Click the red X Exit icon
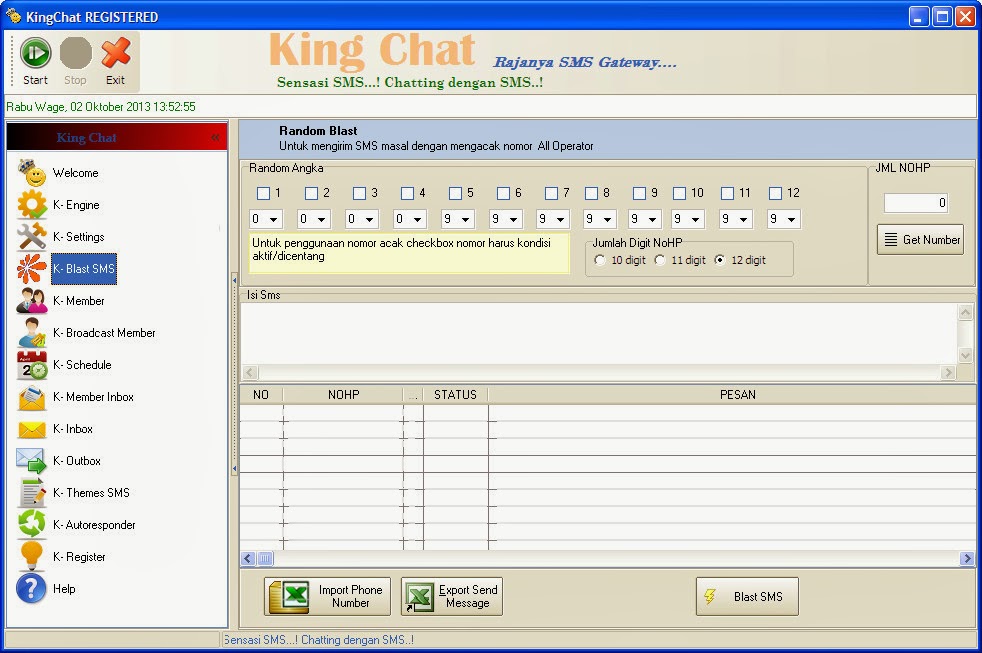 tap(116, 53)
